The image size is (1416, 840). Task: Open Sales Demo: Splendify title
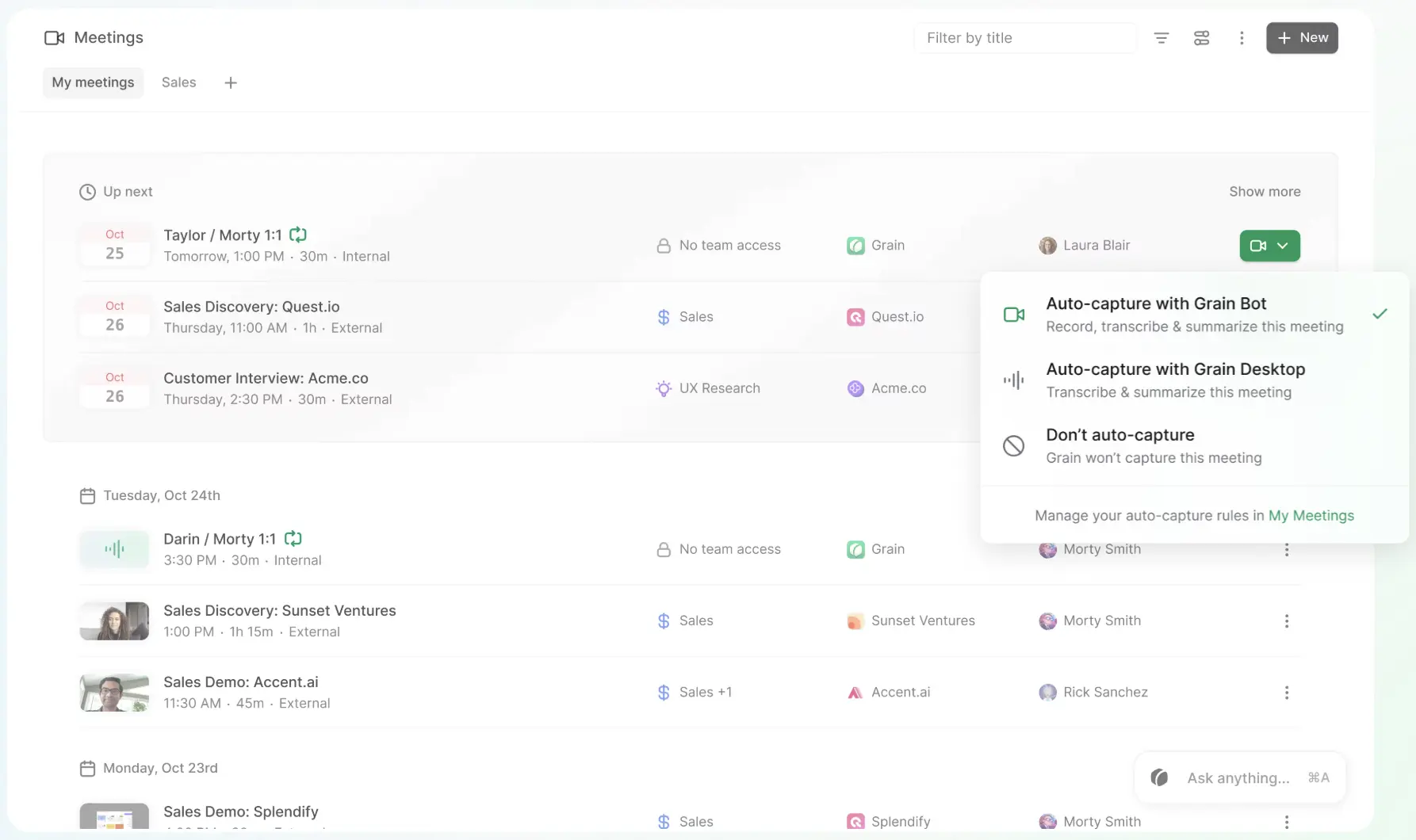tap(241, 811)
